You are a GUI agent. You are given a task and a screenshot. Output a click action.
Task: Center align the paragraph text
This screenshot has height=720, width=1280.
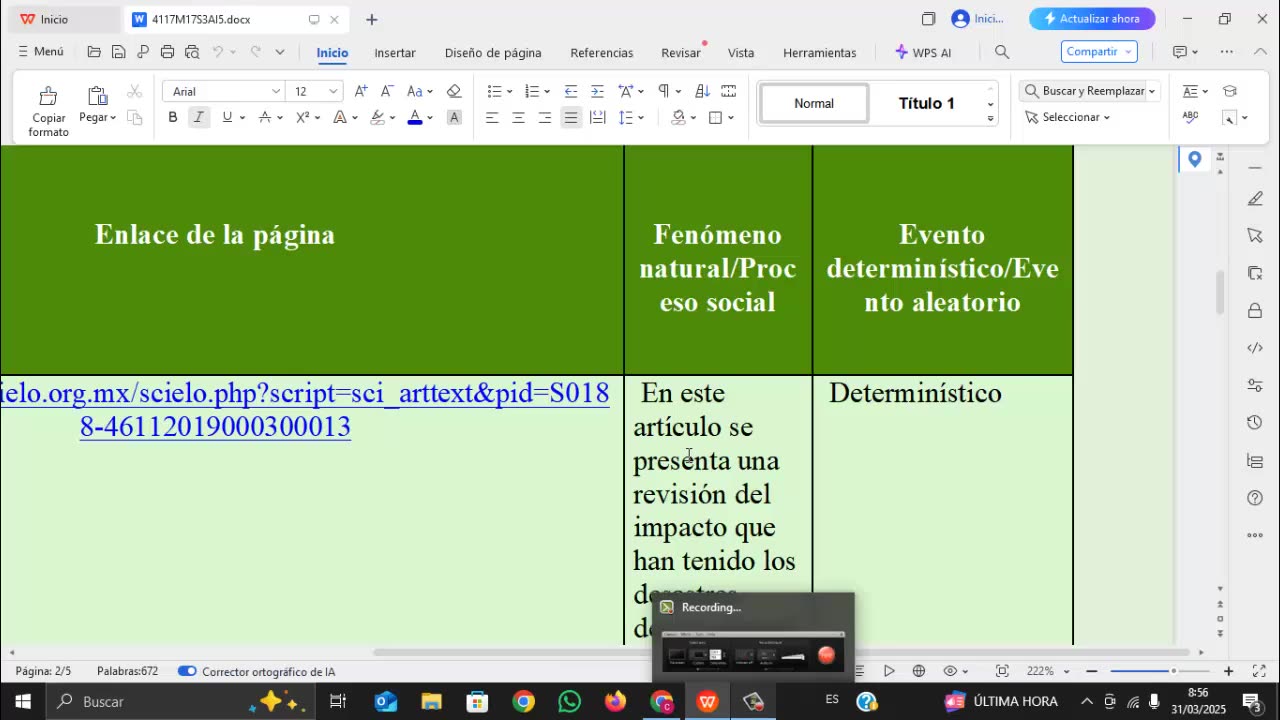click(x=518, y=118)
